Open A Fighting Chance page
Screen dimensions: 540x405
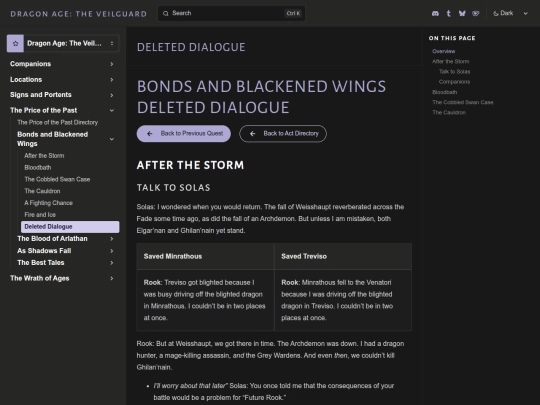[48, 203]
